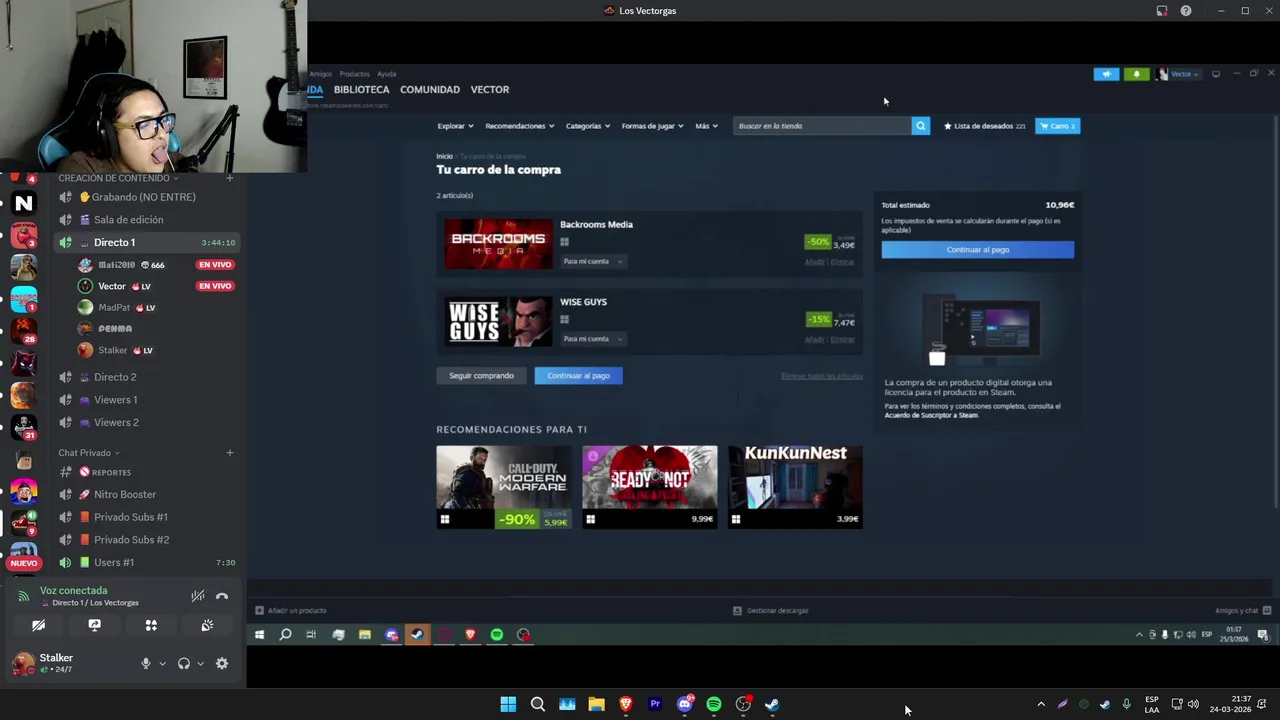Screen dimensions: 1280x720
Task: Click the NUEVO unread indicator
Action: (24, 563)
